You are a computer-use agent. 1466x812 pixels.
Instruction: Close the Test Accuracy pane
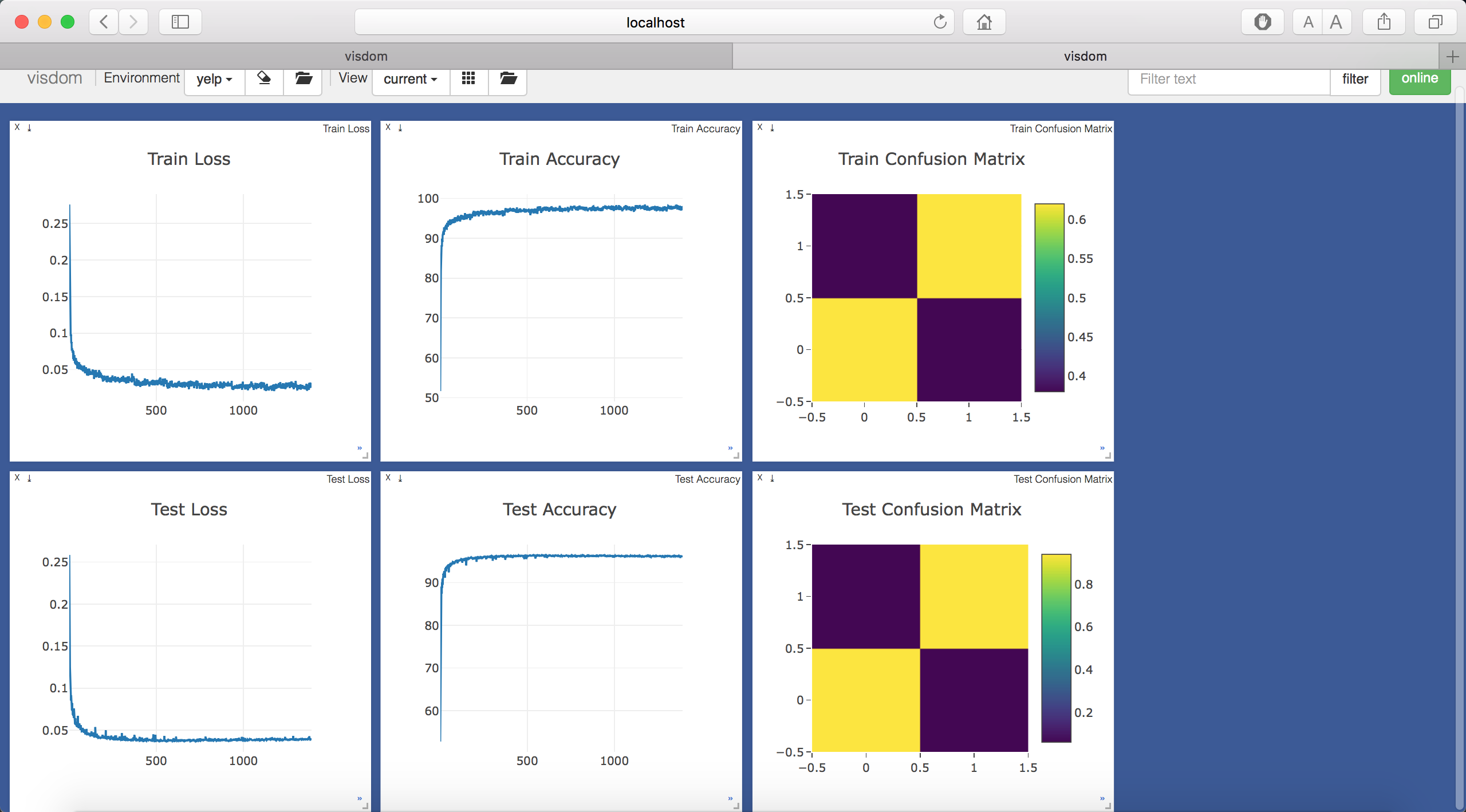(x=388, y=478)
